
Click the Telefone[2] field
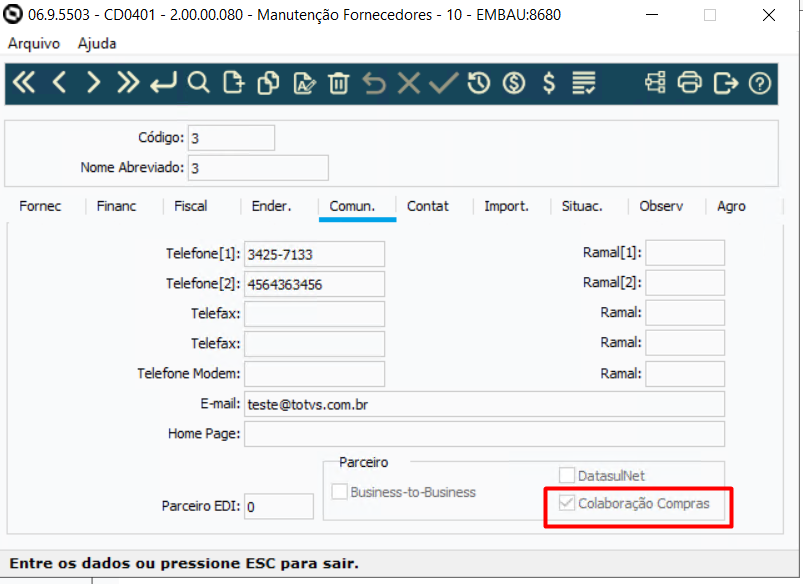(x=314, y=284)
